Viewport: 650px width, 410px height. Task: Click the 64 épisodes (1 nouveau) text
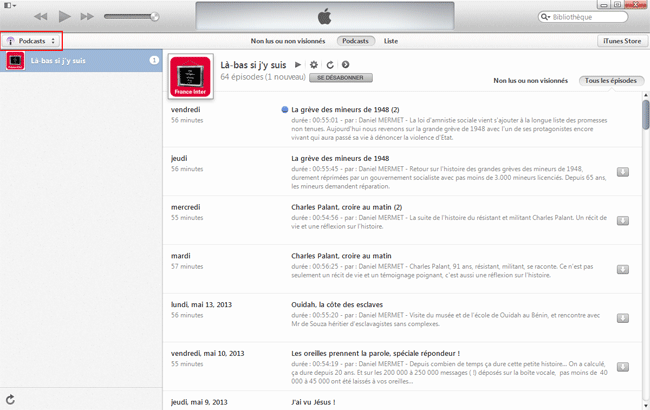(263, 77)
